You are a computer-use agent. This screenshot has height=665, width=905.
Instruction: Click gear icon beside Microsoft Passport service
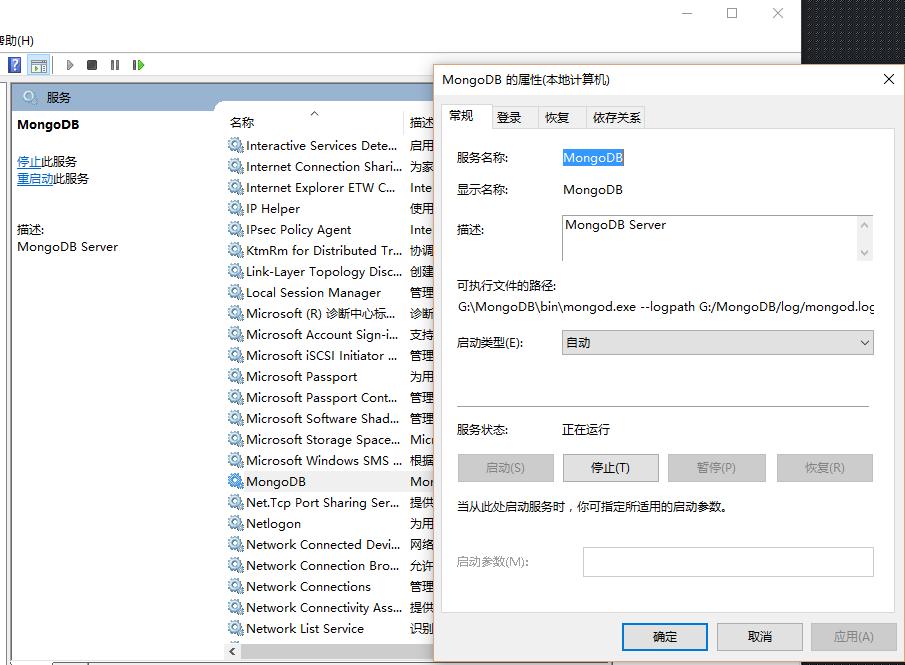point(235,376)
